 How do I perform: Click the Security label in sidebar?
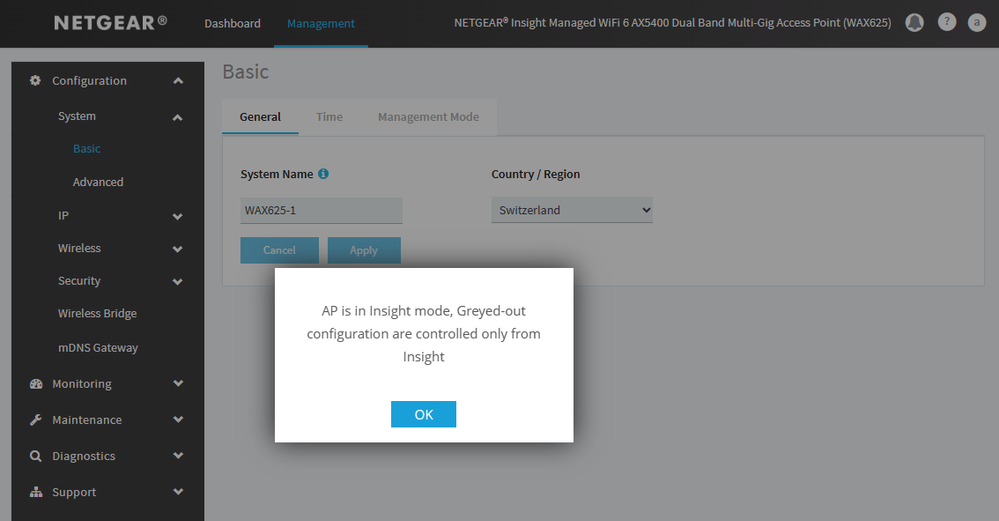[x=80, y=281]
